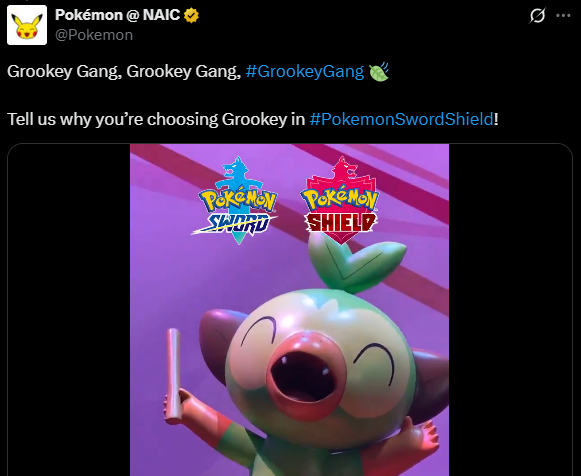Follow the #GrookeyGang hashtag link
Screen dimensions: 581x476
pyautogui.click(x=305, y=71)
